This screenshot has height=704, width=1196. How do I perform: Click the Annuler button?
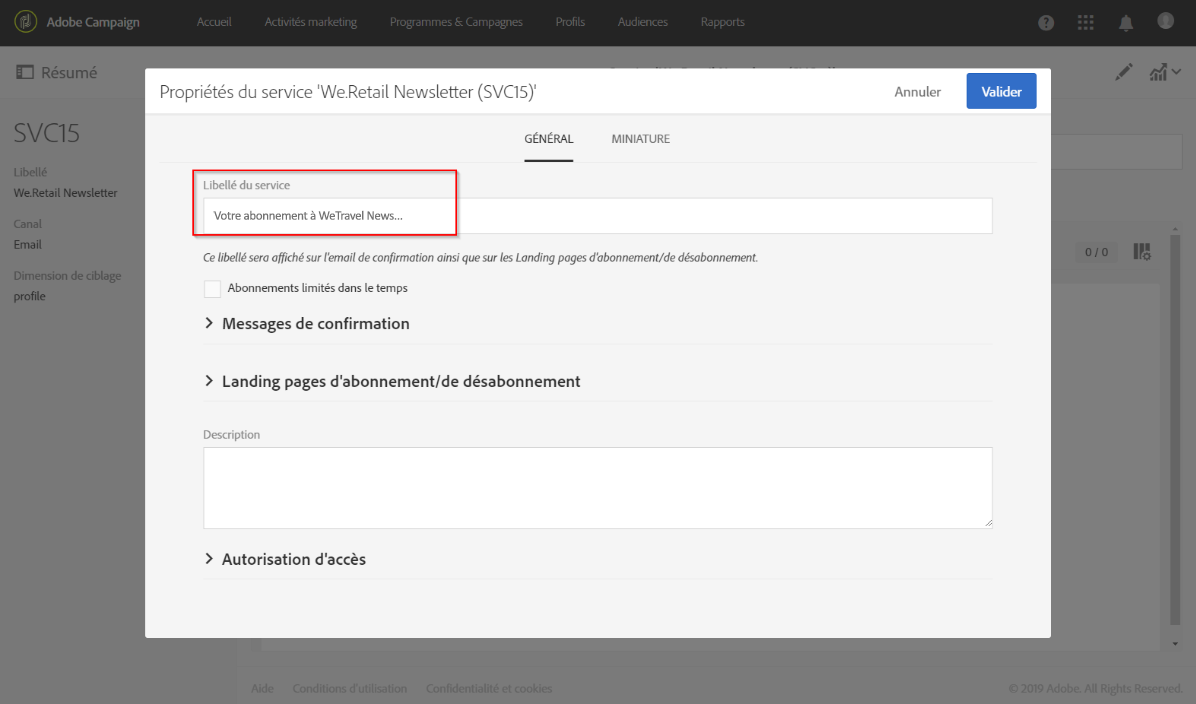917,92
